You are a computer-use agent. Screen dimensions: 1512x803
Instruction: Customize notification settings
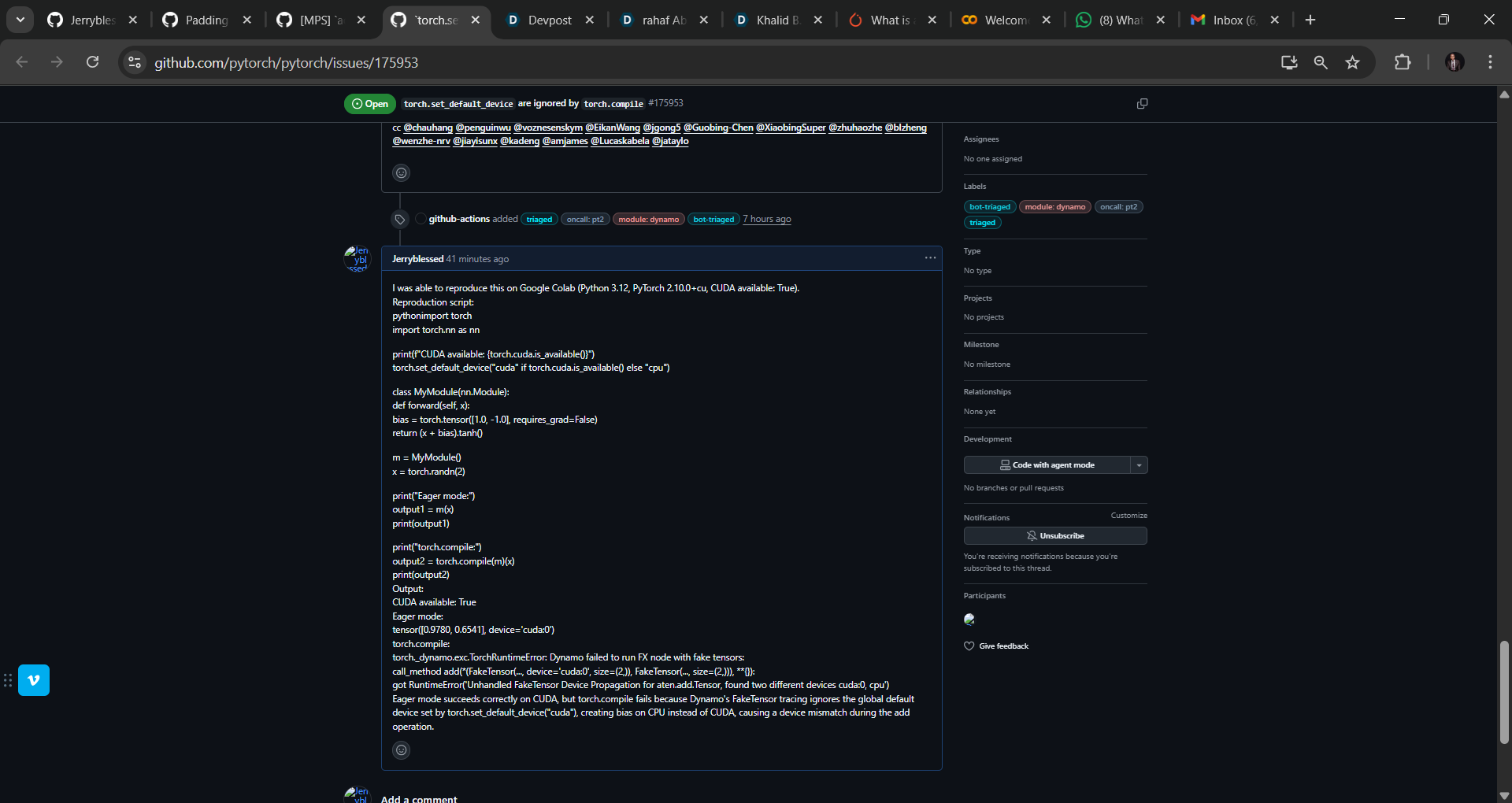click(x=1129, y=516)
